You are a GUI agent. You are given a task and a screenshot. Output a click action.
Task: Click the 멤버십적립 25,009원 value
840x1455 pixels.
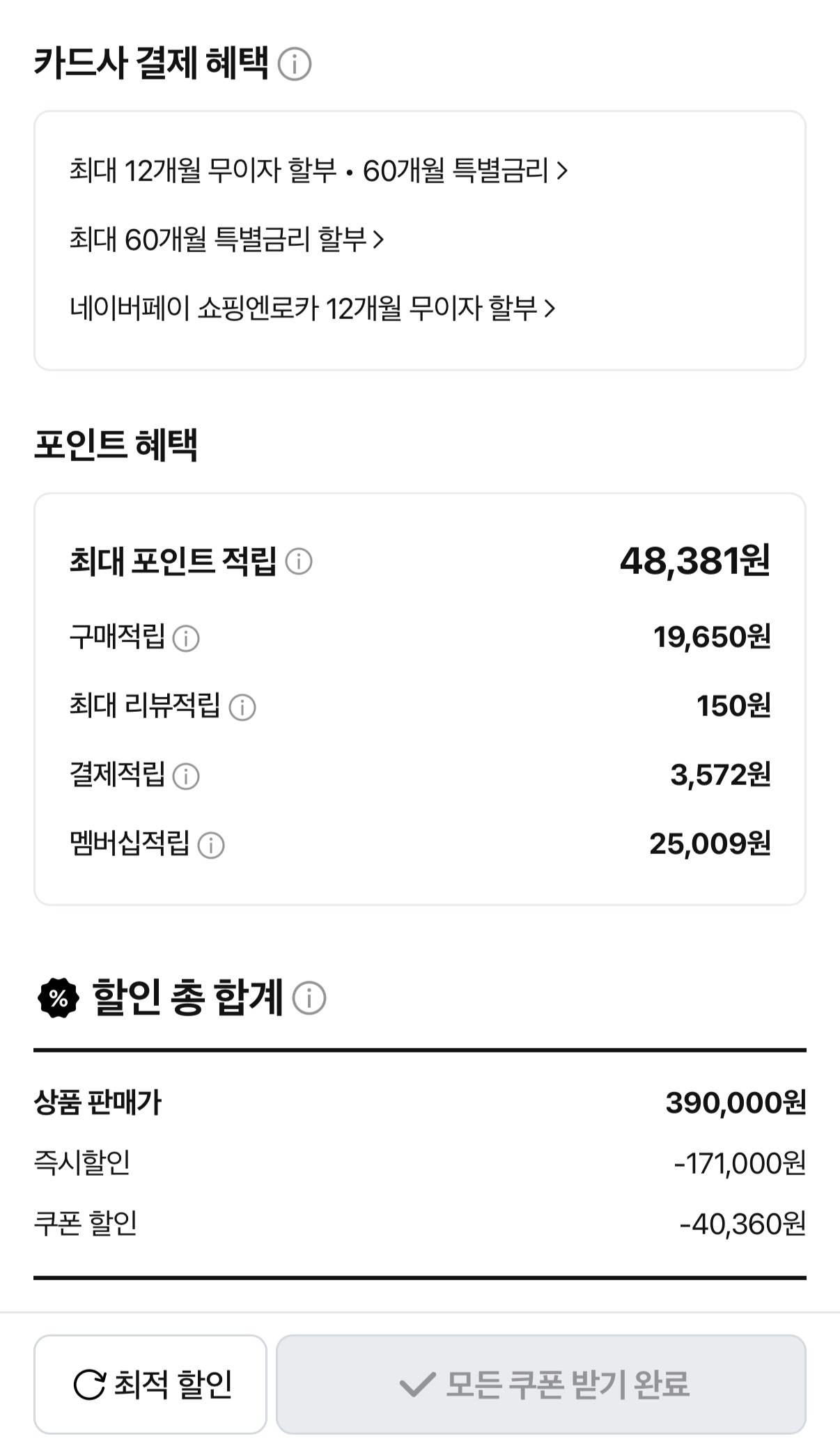tap(710, 844)
